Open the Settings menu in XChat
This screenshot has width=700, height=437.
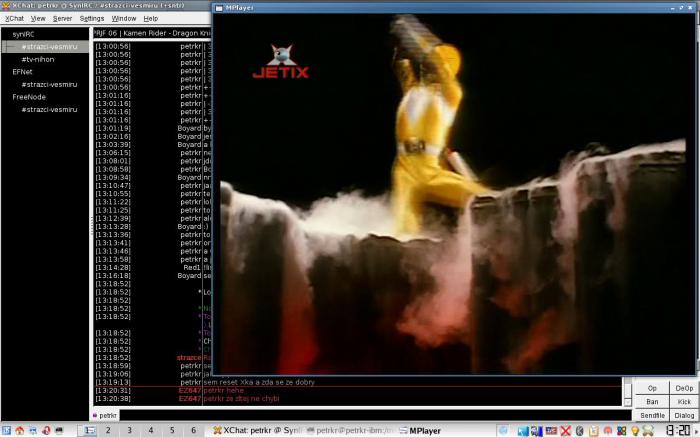click(x=92, y=18)
